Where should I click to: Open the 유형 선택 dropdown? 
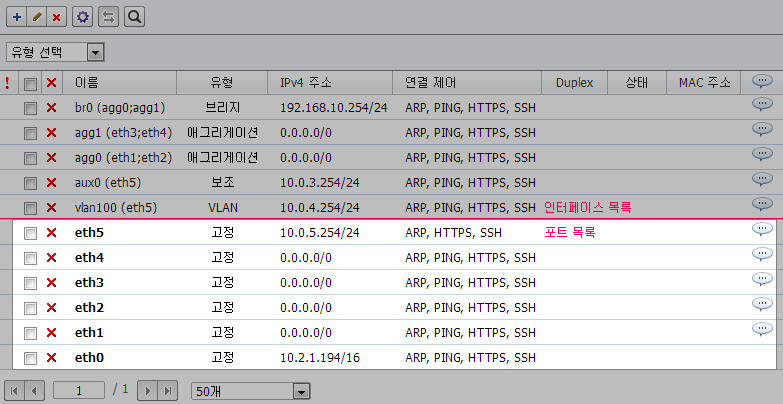coord(55,51)
